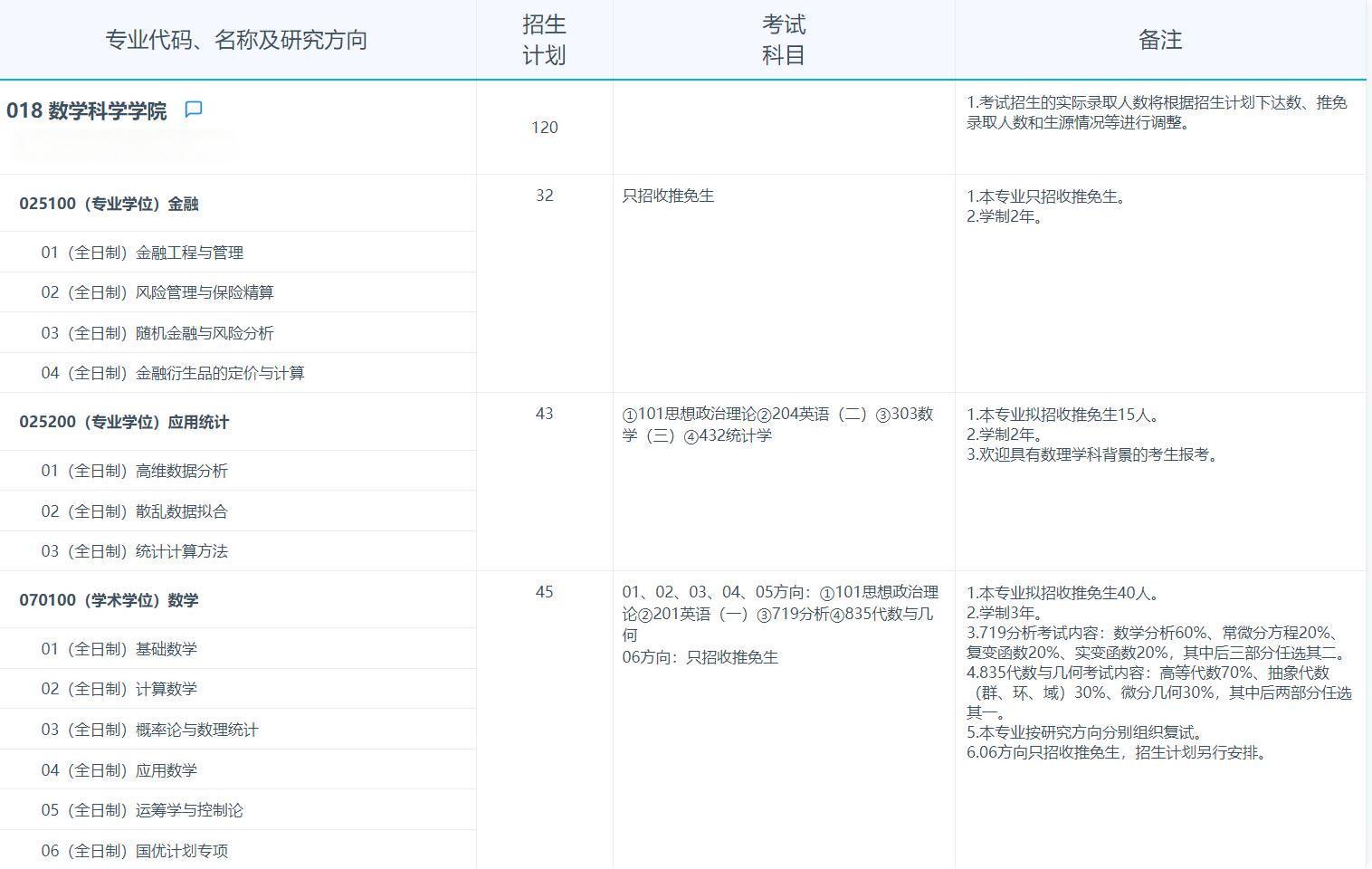Select the 招生计划 column header
This screenshot has height=869, width=1372.
544,39
